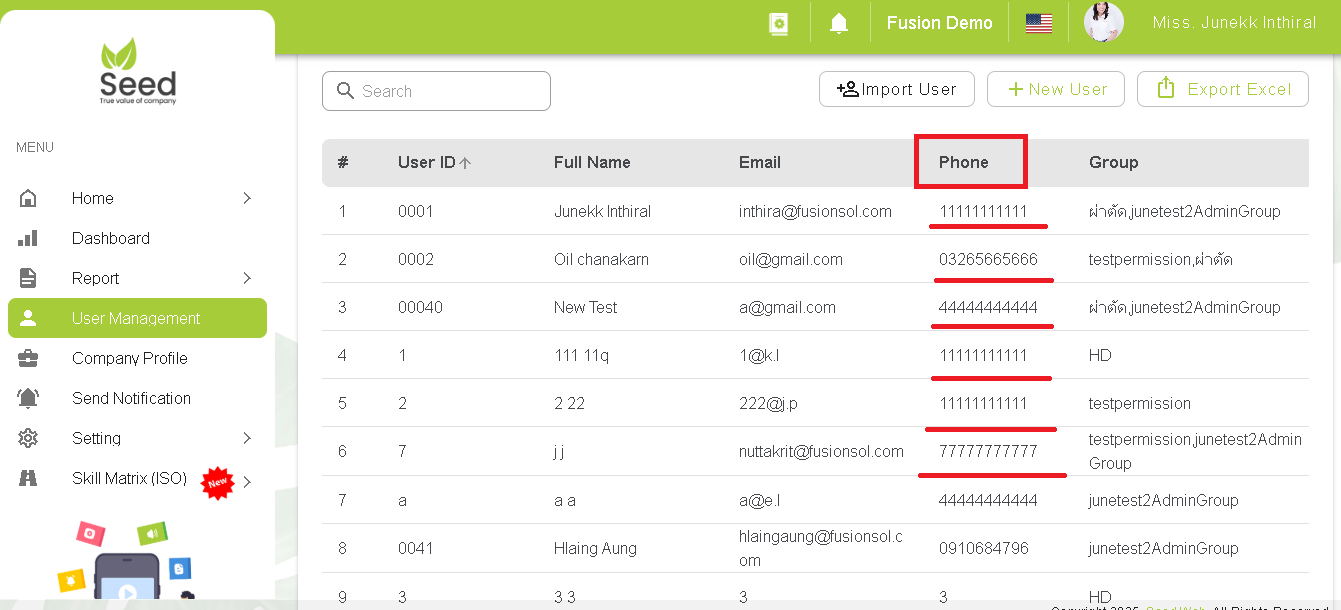Expand the Home submenu chevron
Screen dimensions: 1341x610
247,198
